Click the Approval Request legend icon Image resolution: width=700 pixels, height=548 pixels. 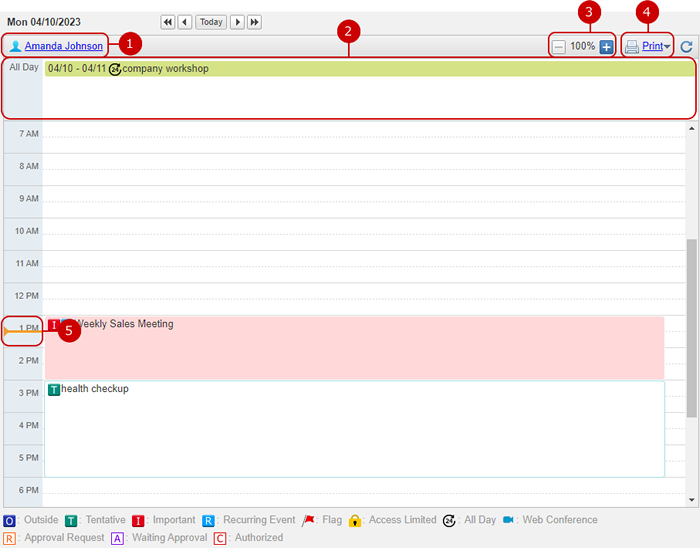pos(9,539)
